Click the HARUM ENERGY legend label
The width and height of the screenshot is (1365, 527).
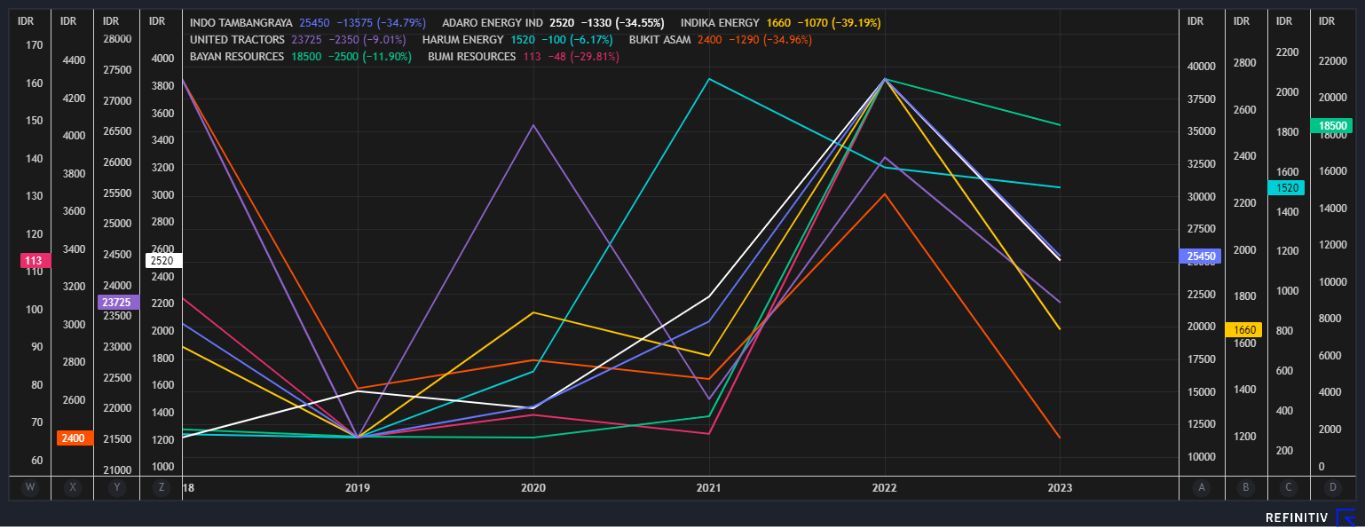pyautogui.click(x=463, y=39)
